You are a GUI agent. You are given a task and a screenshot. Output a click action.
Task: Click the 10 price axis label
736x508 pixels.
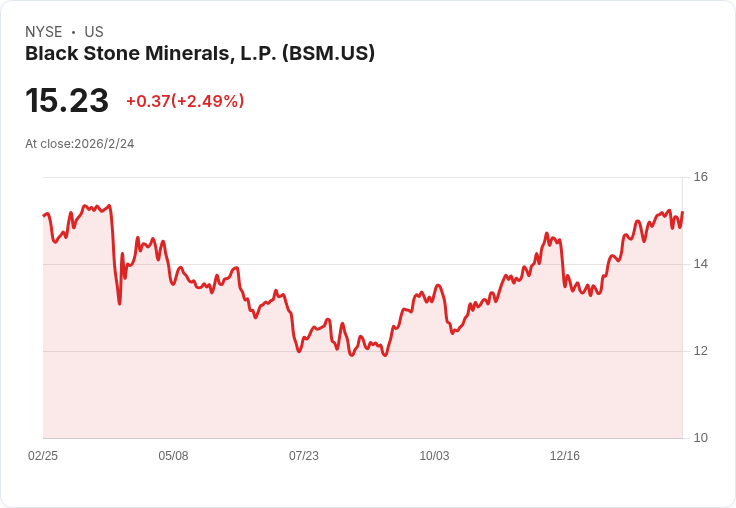coord(700,438)
